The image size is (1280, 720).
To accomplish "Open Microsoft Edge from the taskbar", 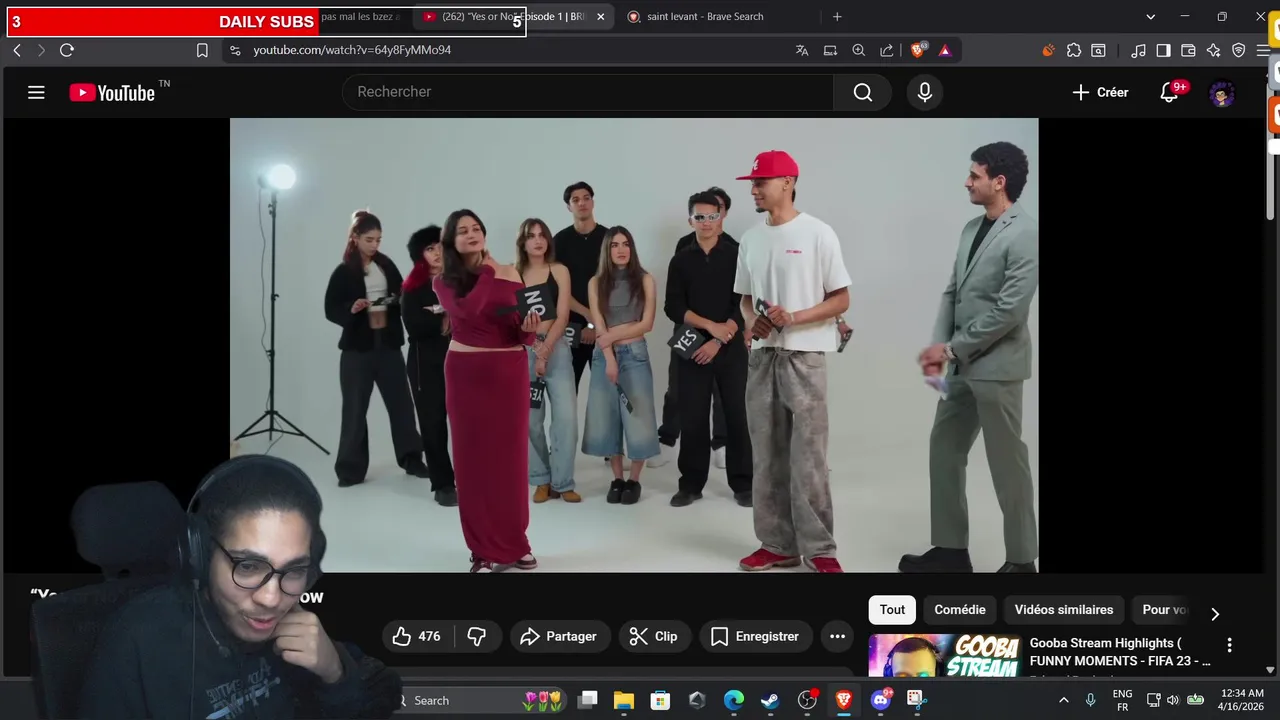I will tap(734, 700).
